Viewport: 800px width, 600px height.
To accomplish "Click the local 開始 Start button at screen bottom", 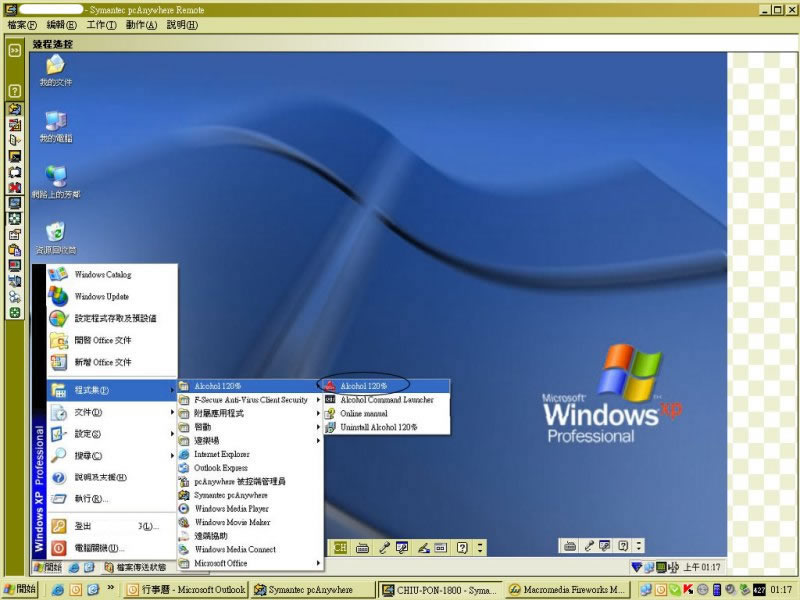I will click(20, 589).
